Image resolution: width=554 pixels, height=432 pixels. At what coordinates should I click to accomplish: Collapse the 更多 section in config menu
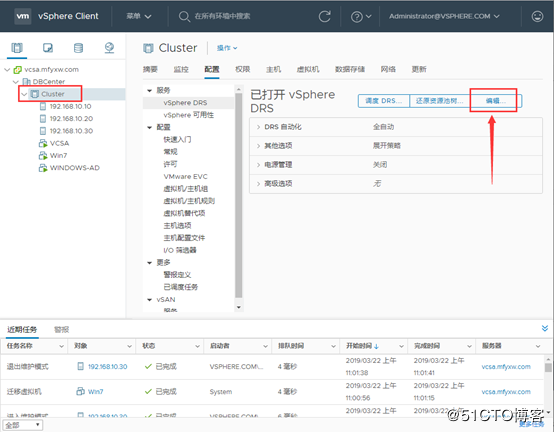(149, 263)
